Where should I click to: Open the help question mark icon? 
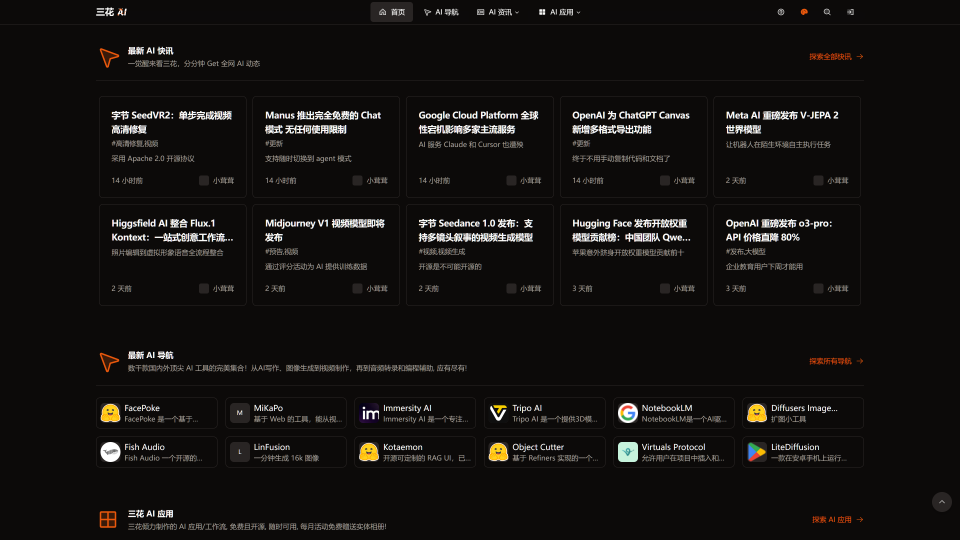781,12
